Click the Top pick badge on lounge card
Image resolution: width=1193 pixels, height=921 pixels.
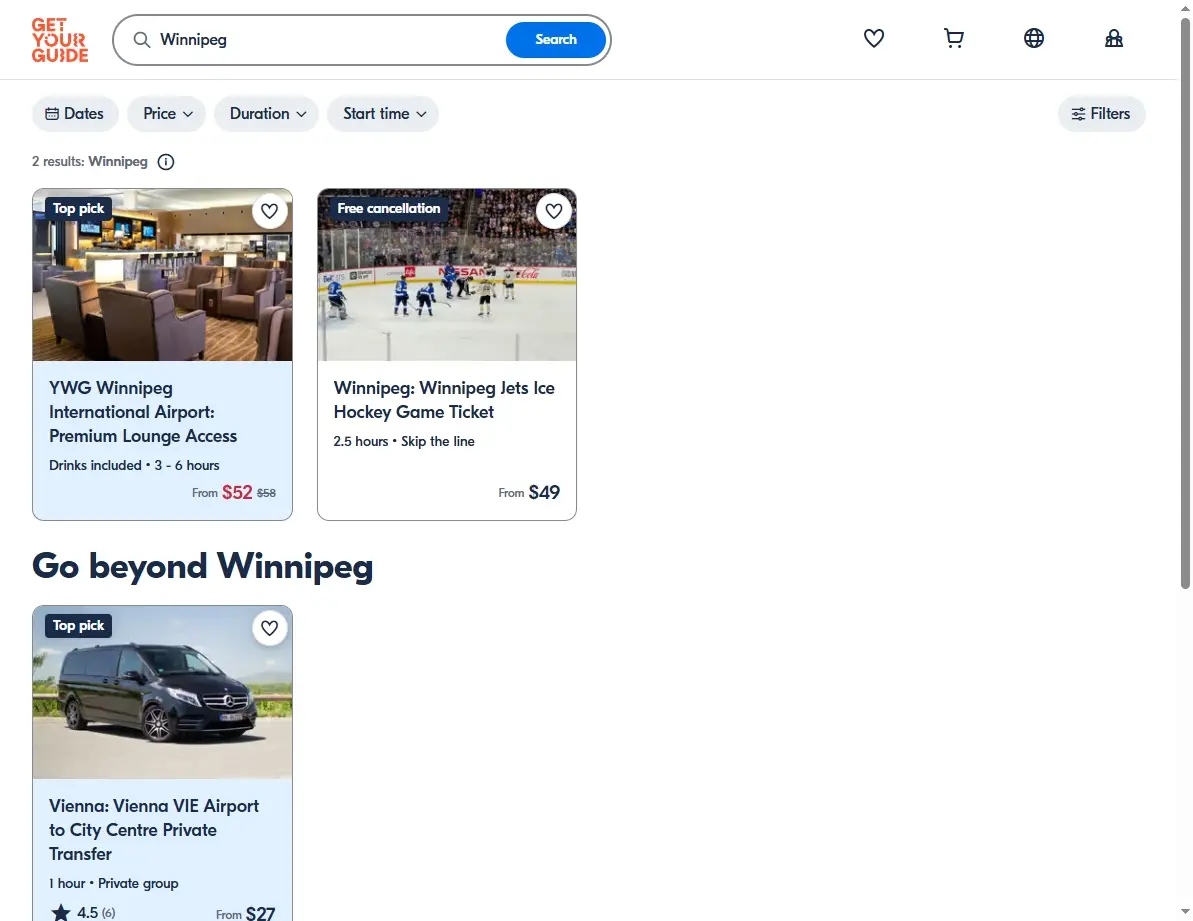click(x=78, y=208)
